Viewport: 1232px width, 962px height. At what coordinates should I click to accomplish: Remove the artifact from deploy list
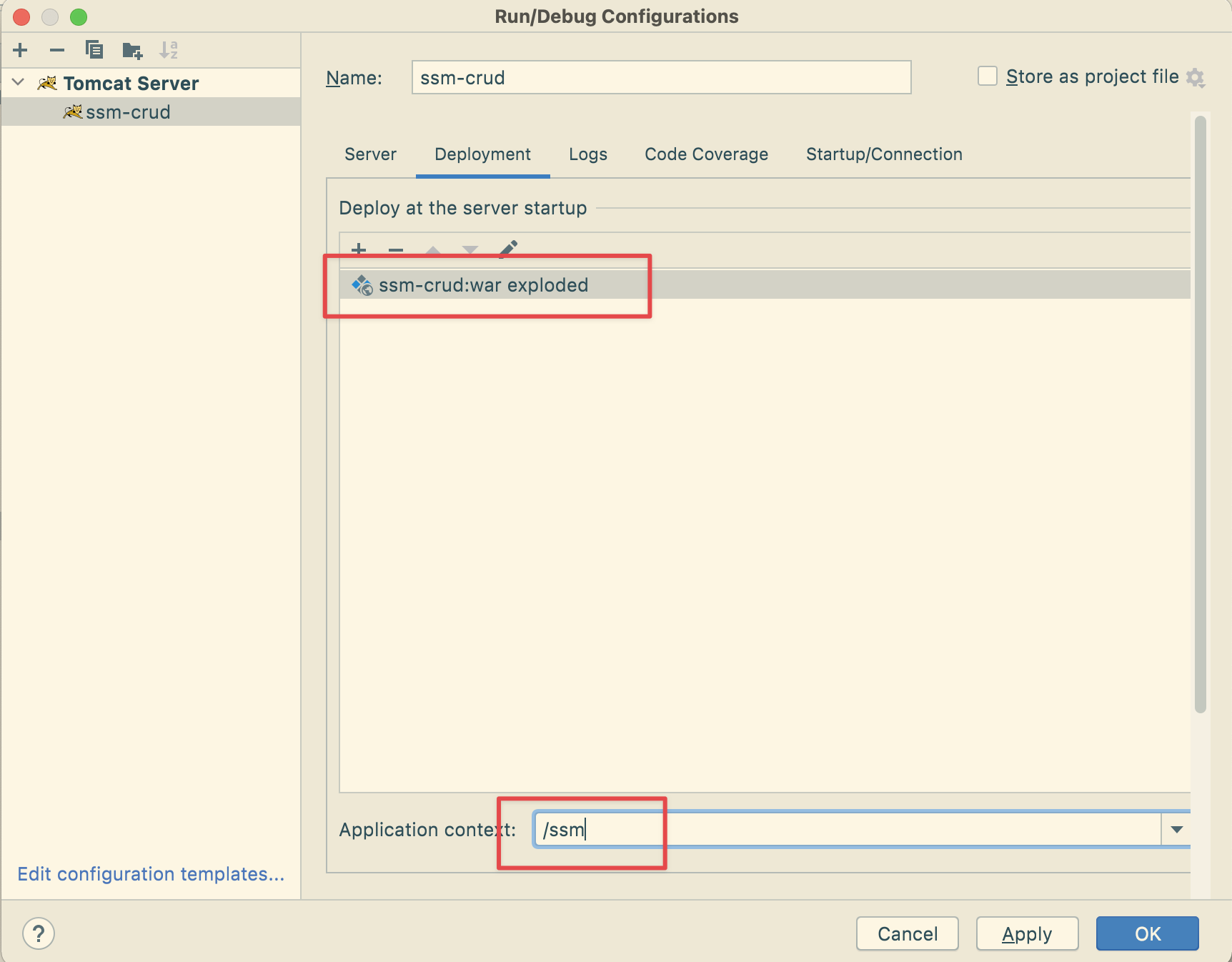[396, 249]
